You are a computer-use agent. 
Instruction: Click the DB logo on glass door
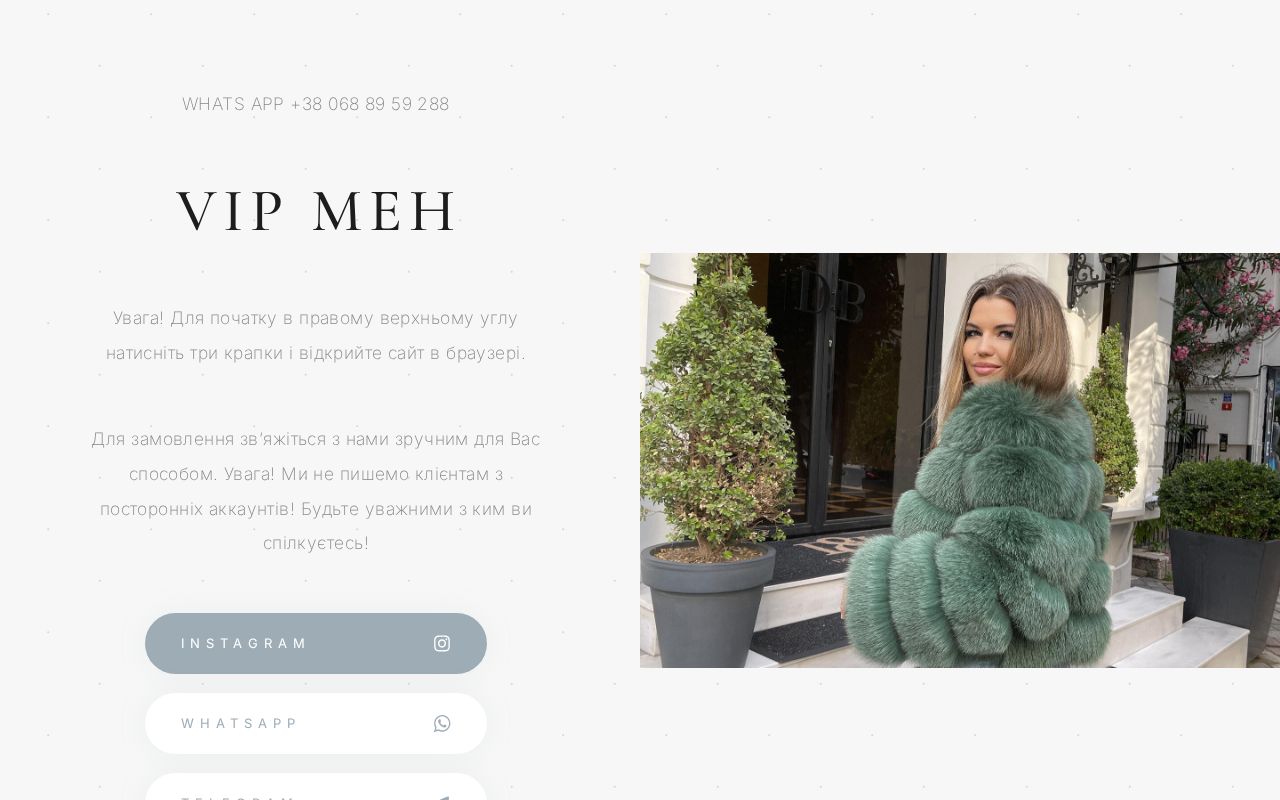tap(833, 296)
